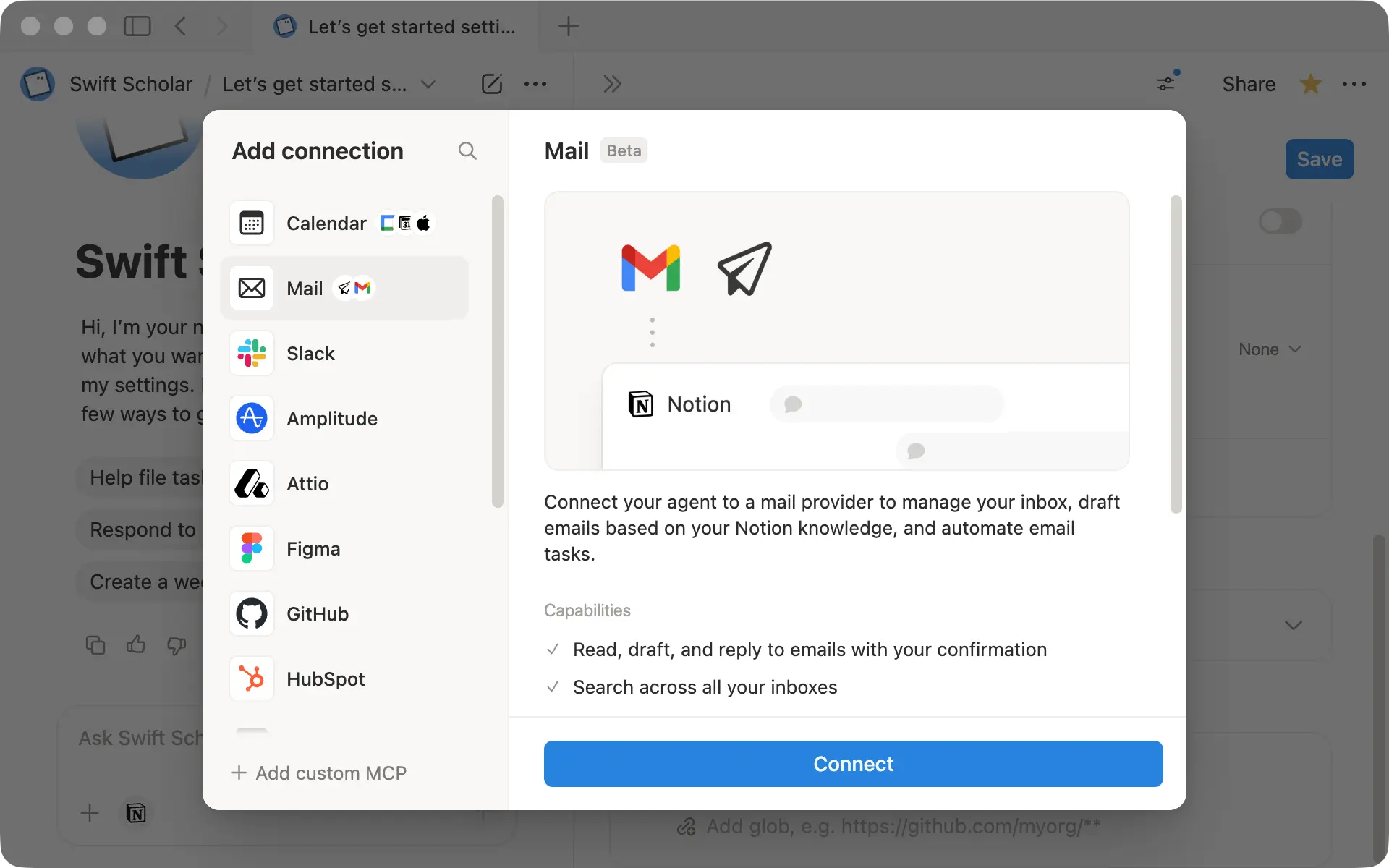Open the connection search icon
This screenshot has height=868, width=1389.
pyautogui.click(x=467, y=150)
